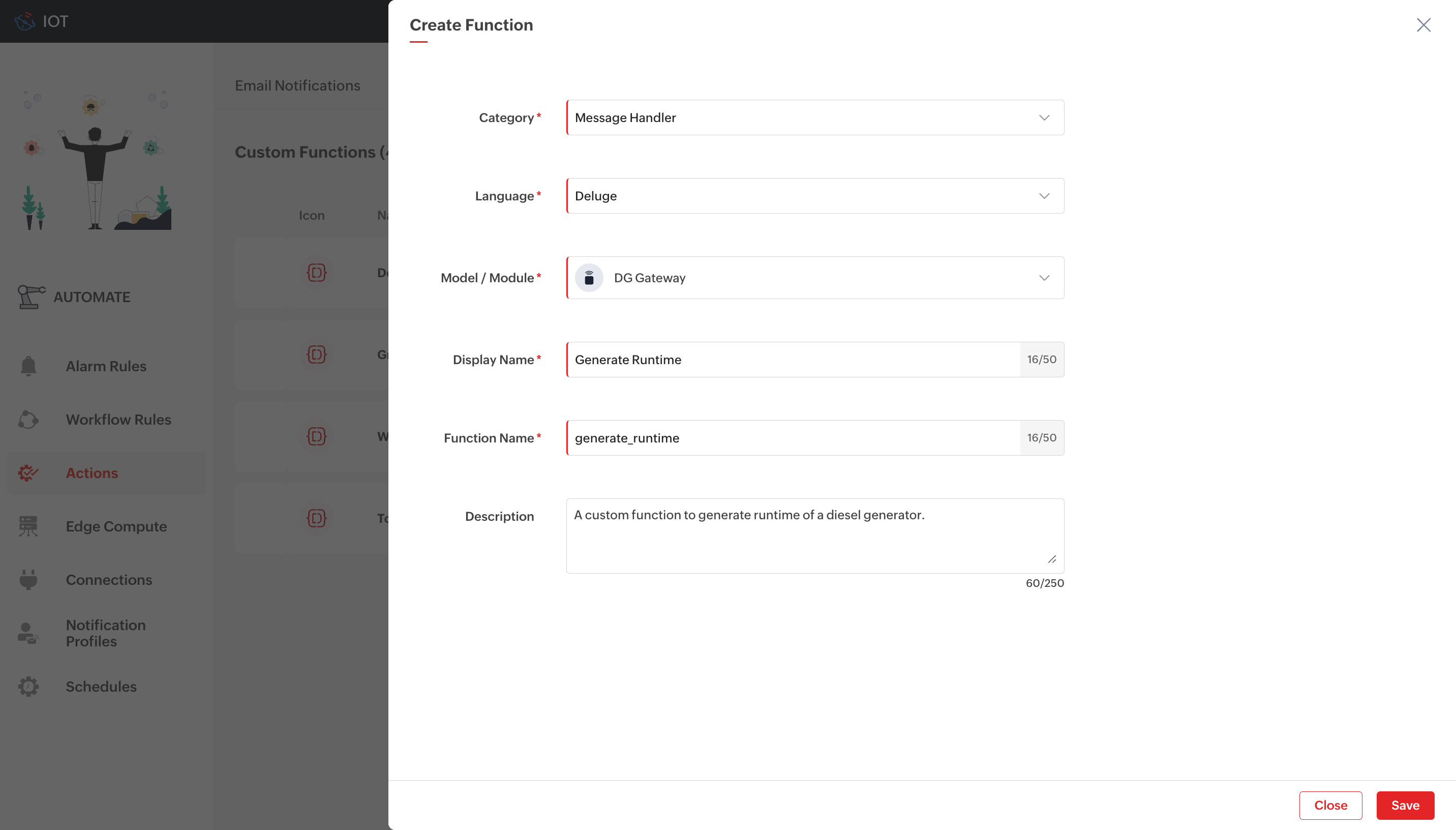Click the Description text area
Screen dimensions: 1456x830
[x=814, y=536]
